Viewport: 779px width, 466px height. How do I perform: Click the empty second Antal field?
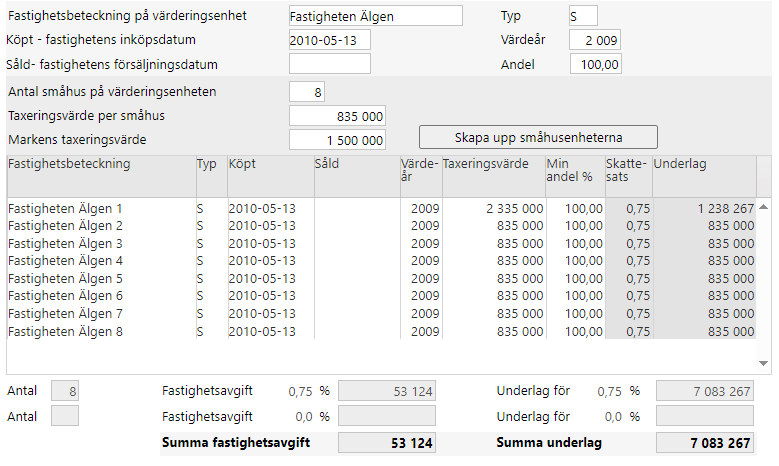pos(65,416)
